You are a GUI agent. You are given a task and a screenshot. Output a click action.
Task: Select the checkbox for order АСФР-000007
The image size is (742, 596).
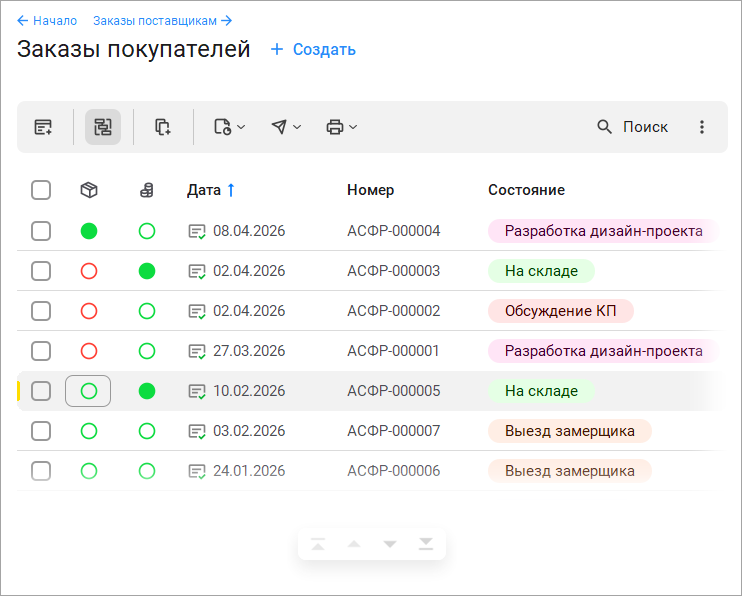[x=41, y=431]
